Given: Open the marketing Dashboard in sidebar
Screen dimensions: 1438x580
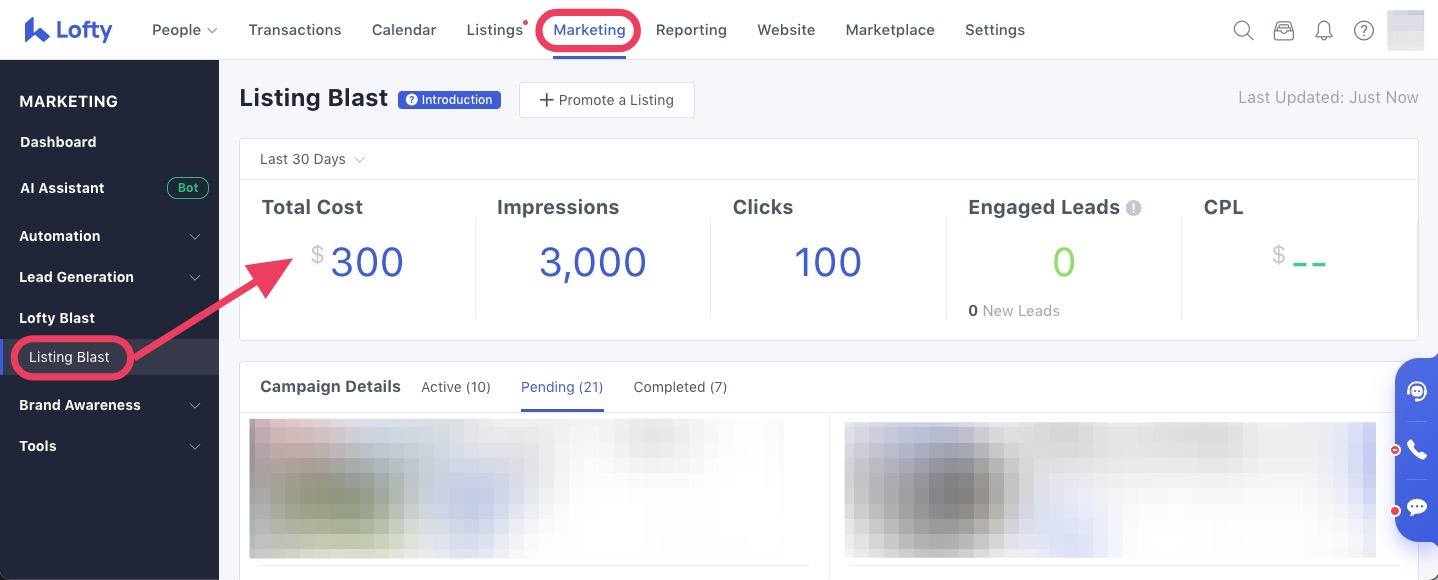Looking at the screenshot, I should [x=58, y=142].
